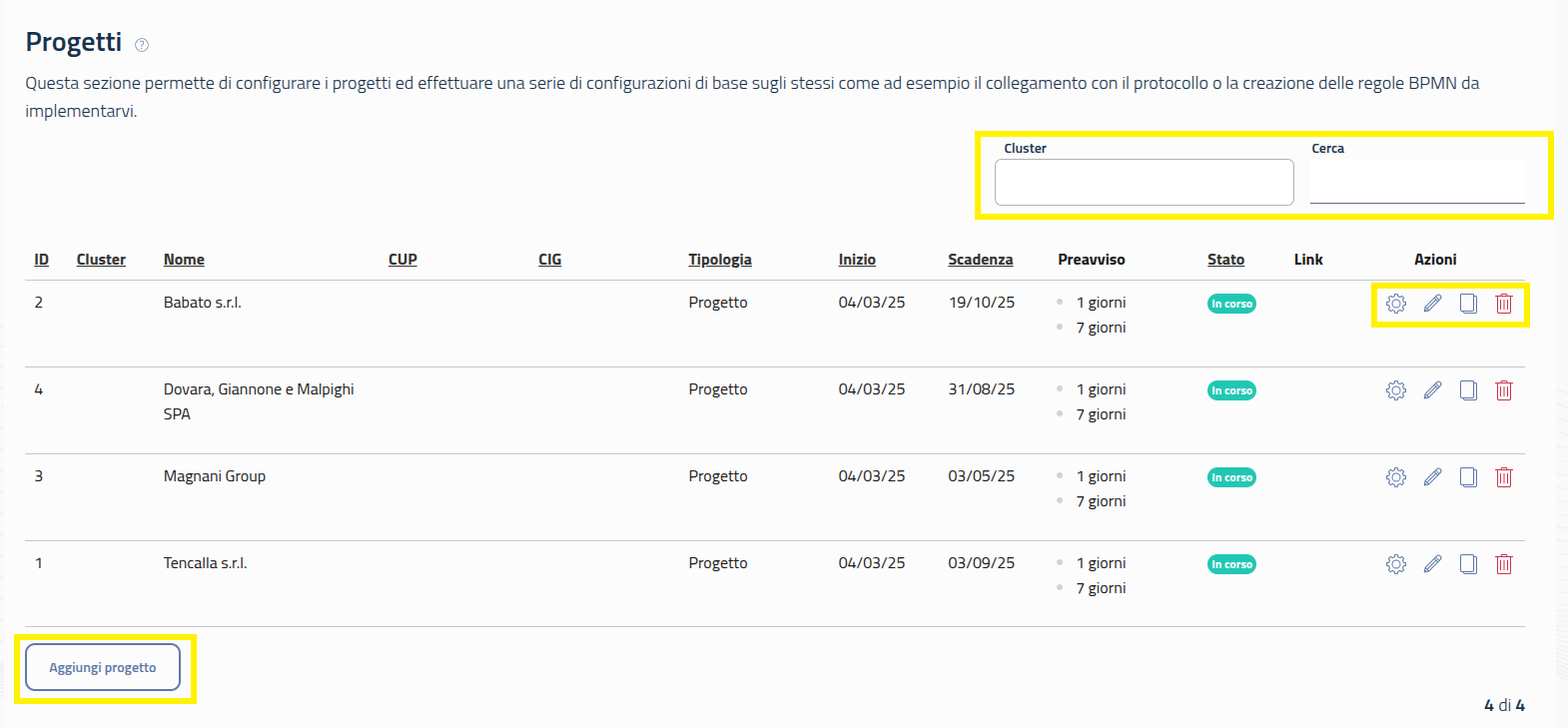This screenshot has height=728, width=1568.
Task: Open settings gear for Magnani Group
Action: pyautogui.click(x=1395, y=477)
